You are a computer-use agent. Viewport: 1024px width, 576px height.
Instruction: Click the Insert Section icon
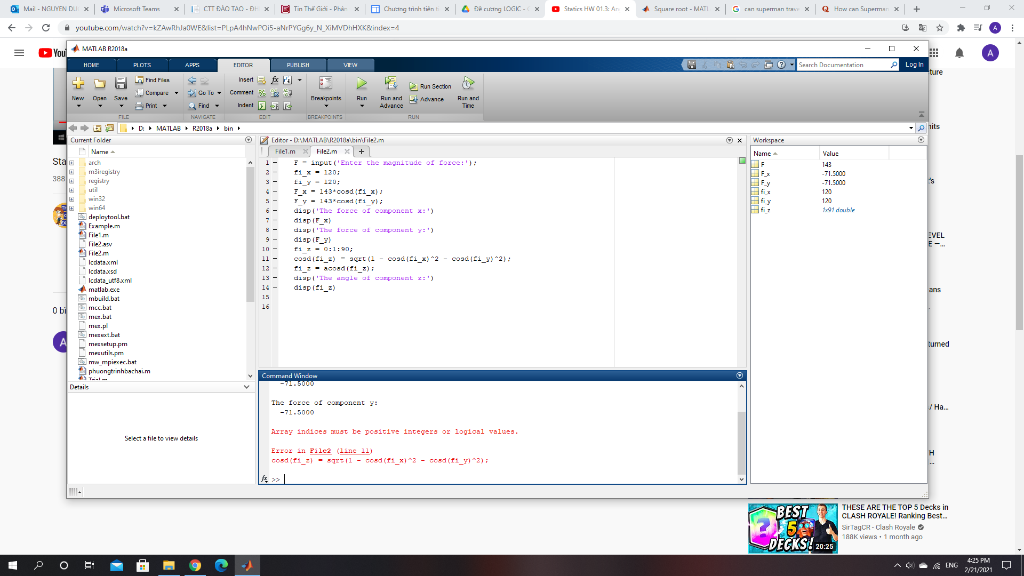click(x=262, y=80)
